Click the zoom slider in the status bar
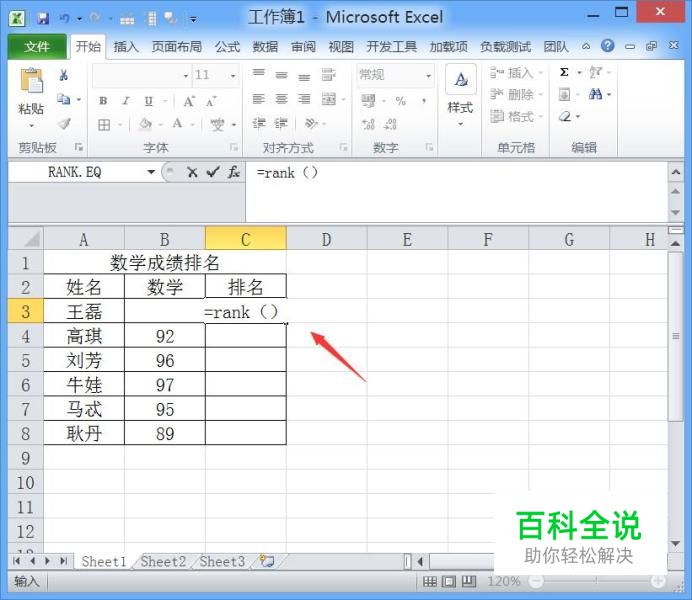The width and height of the screenshot is (692, 600). click(x=596, y=581)
